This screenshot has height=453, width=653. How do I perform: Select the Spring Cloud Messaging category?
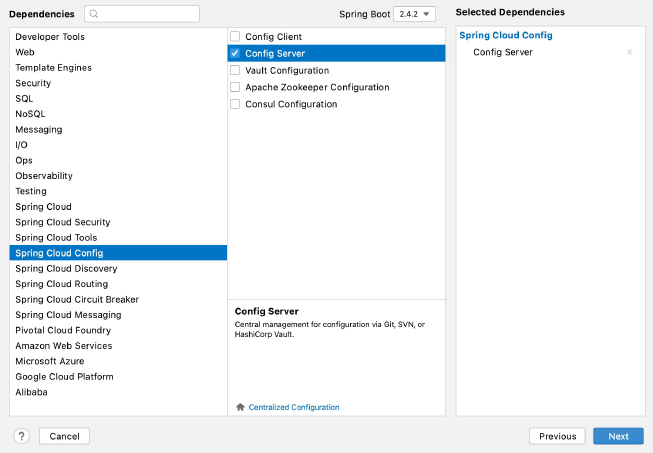(x=118, y=315)
